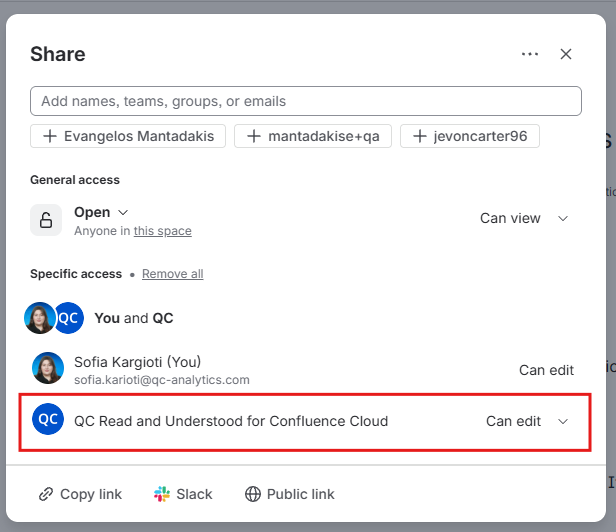616x532 pixels.
Task: Click the 'Specific access' heading
Action: tap(76, 274)
